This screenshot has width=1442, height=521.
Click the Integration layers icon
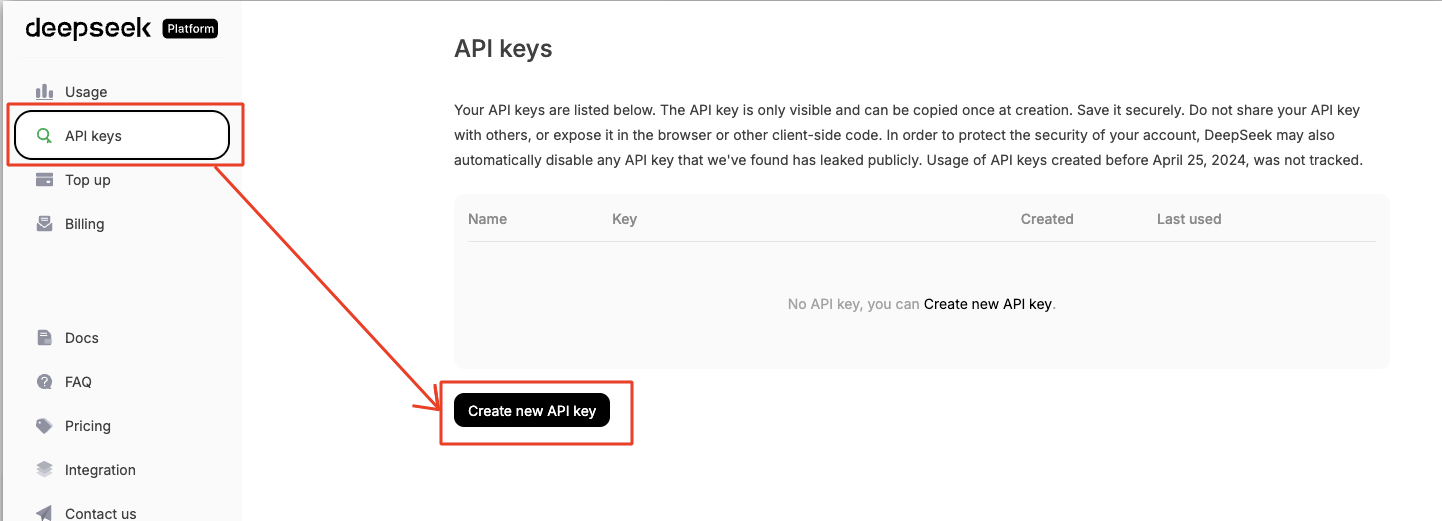tap(44, 470)
